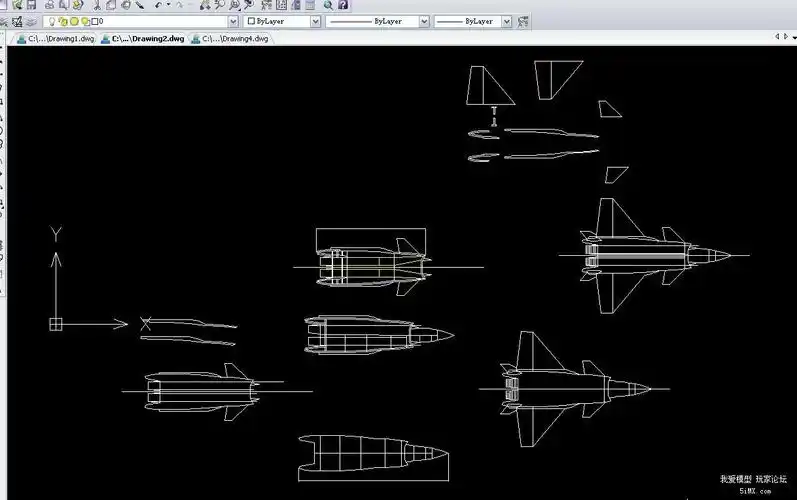Open the ByLayer color dropdown
The width and height of the screenshot is (797, 500).
tap(316, 21)
